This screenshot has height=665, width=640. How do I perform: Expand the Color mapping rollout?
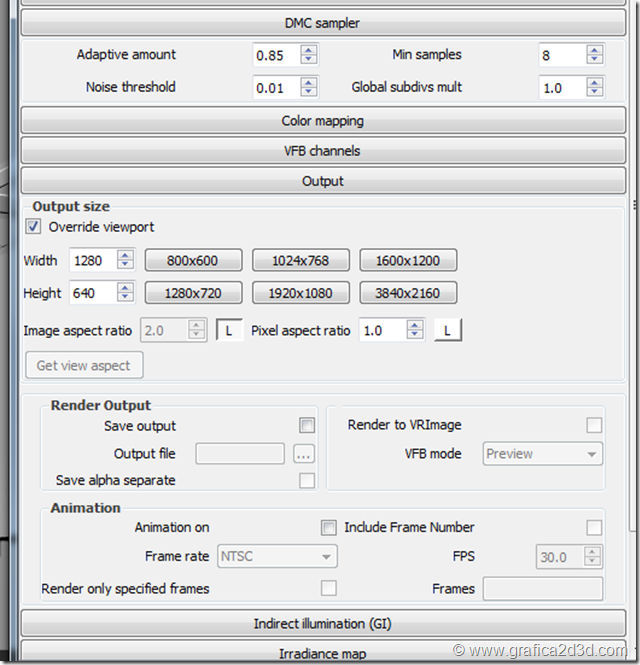(x=322, y=121)
